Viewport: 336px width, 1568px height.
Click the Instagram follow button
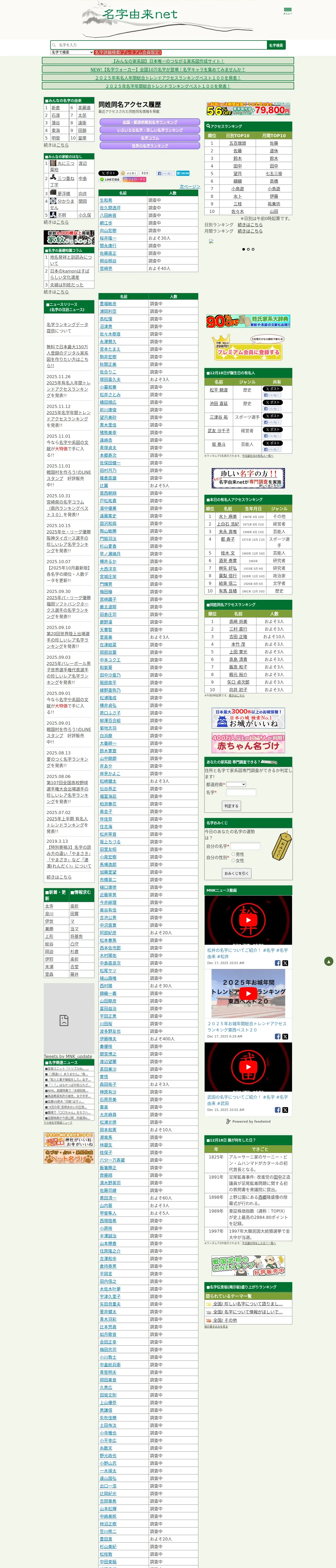134,180
